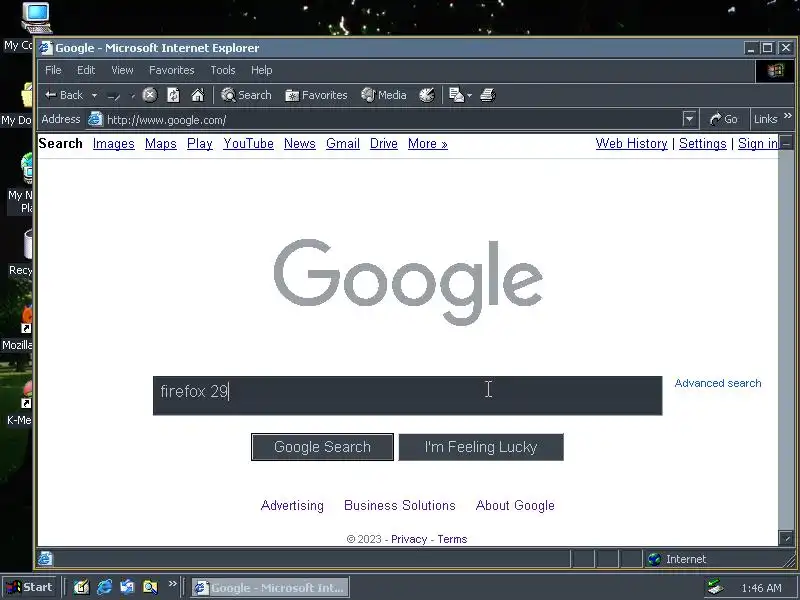Refresh the page with the Refresh icon
This screenshot has height=600, width=800.
point(173,95)
